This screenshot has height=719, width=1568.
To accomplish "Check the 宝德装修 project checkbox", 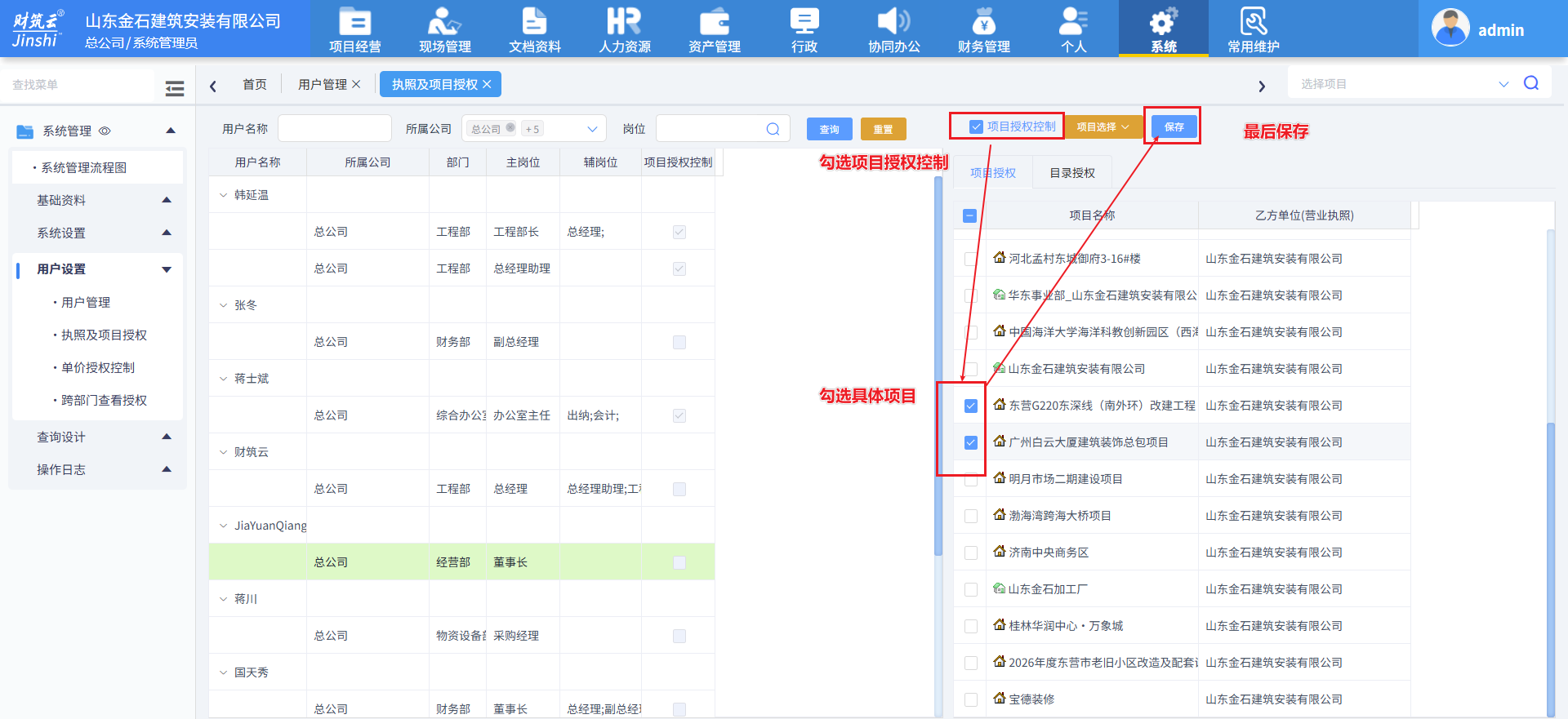I will 971,699.
